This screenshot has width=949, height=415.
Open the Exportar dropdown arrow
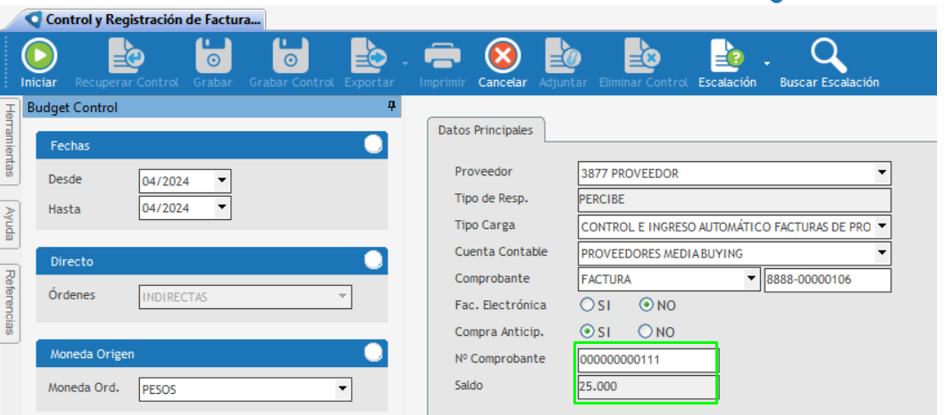pyautogui.click(x=405, y=63)
